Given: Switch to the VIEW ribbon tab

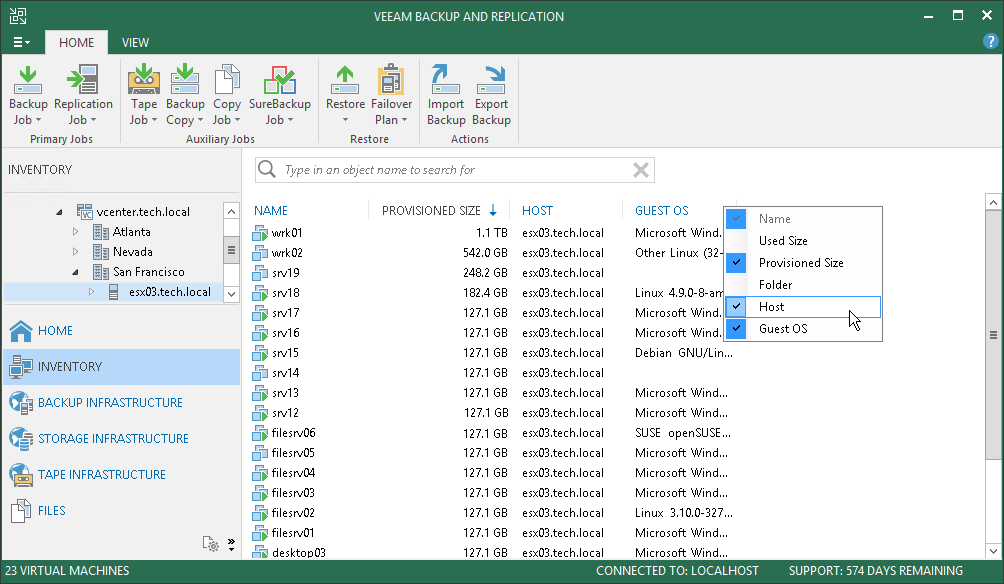Looking at the screenshot, I should click(x=135, y=43).
